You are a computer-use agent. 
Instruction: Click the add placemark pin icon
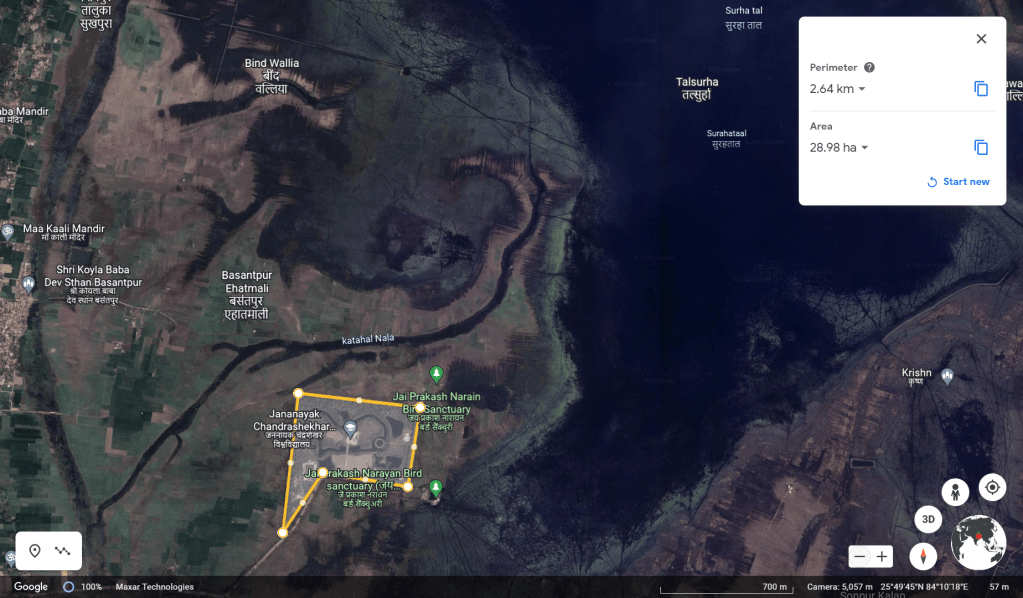(x=35, y=551)
